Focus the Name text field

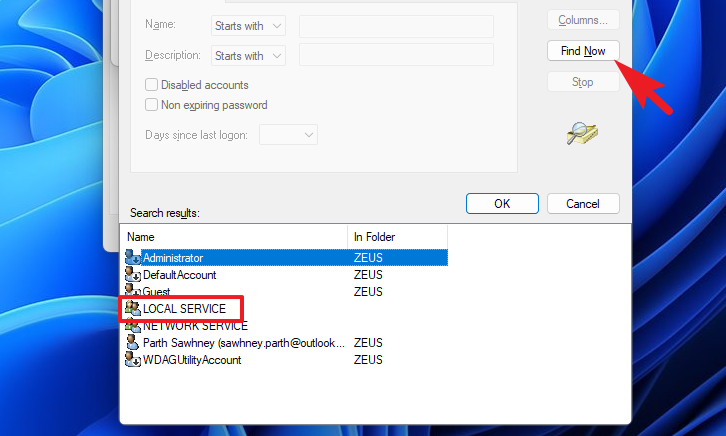396,26
